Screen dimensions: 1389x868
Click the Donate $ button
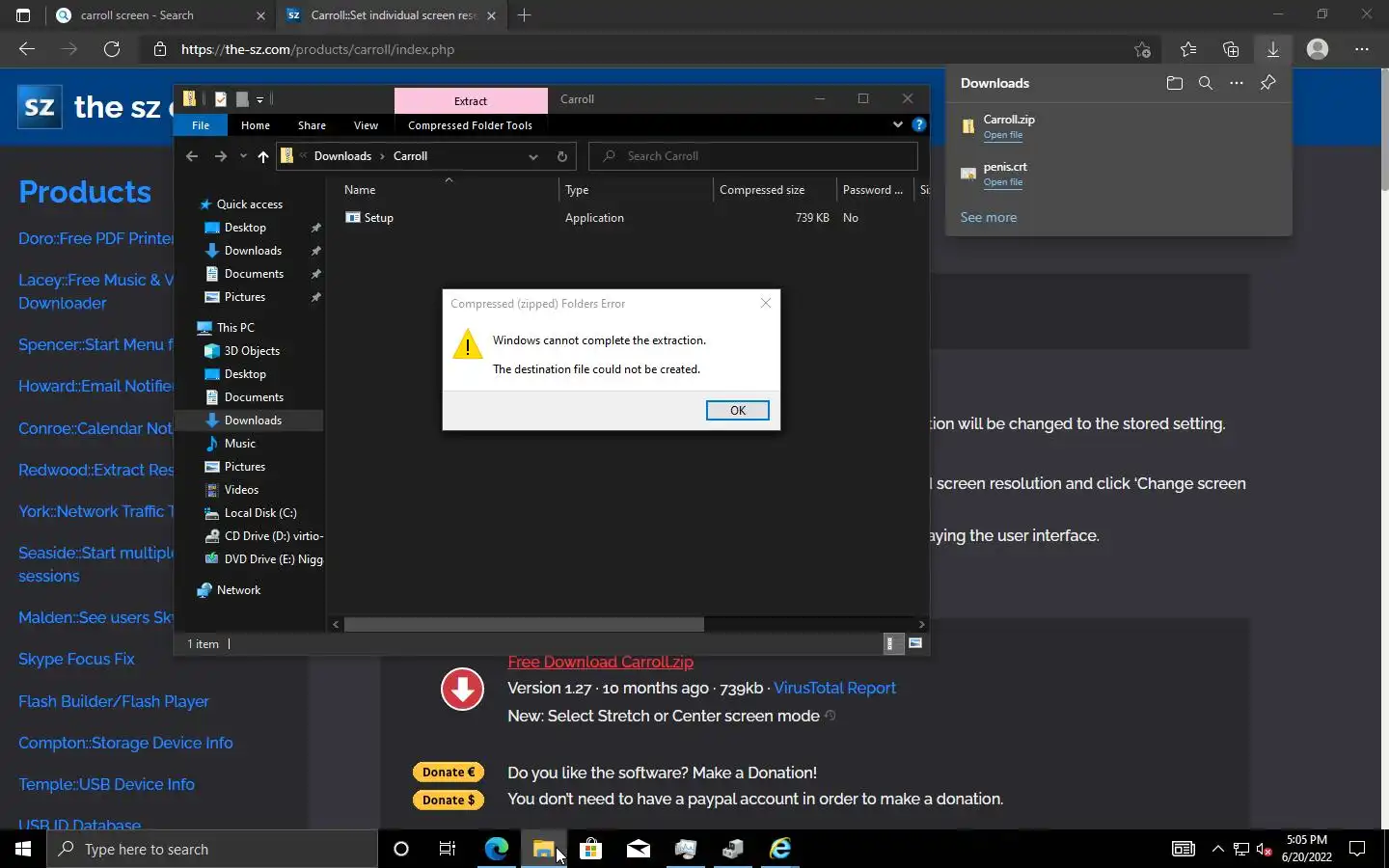pyautogui.click(x=449, y=800)
